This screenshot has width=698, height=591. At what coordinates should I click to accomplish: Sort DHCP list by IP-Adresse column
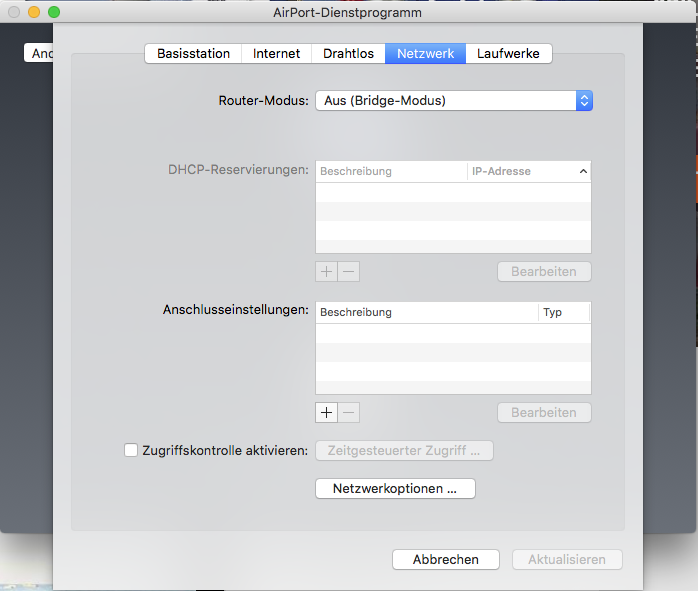click(529, 171)
